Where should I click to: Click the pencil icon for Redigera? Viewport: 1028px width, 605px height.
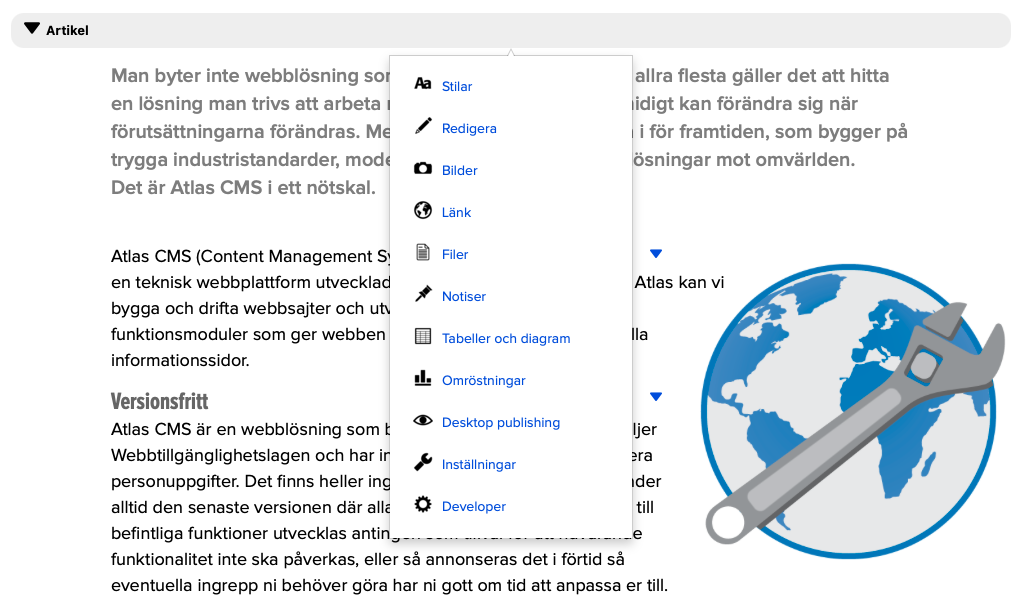click(x=422, y=127)
